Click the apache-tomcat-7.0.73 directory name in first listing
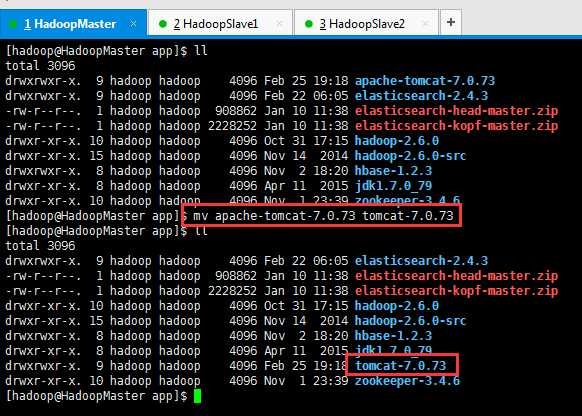 [x=425, y=81]
